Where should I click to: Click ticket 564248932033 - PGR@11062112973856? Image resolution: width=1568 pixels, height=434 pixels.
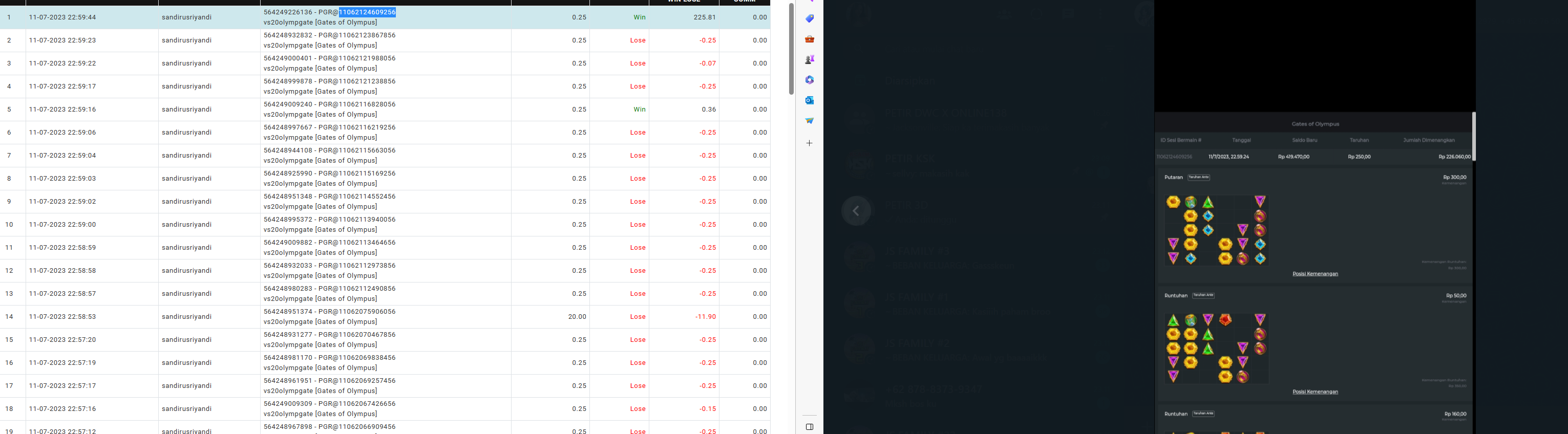[x=329, y=266]
